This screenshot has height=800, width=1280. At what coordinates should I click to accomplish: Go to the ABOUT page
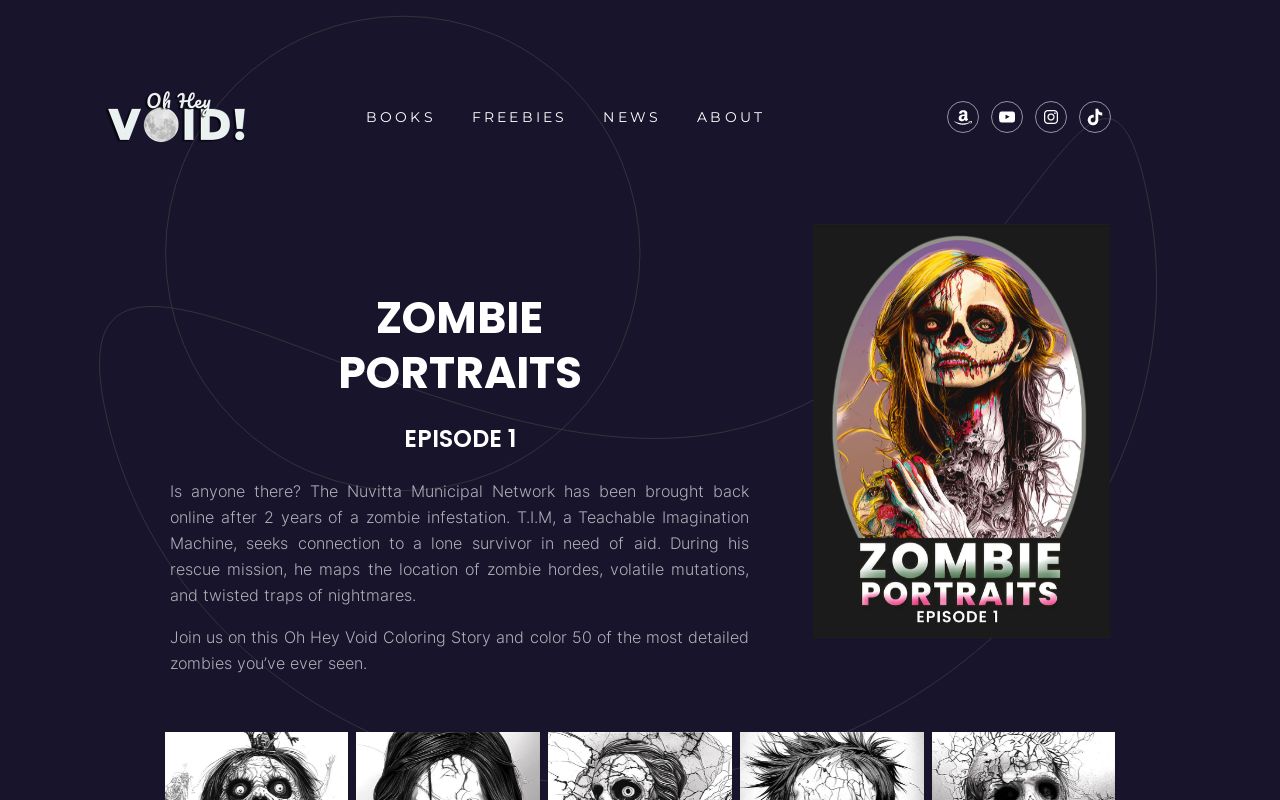(x=731, y=116)
